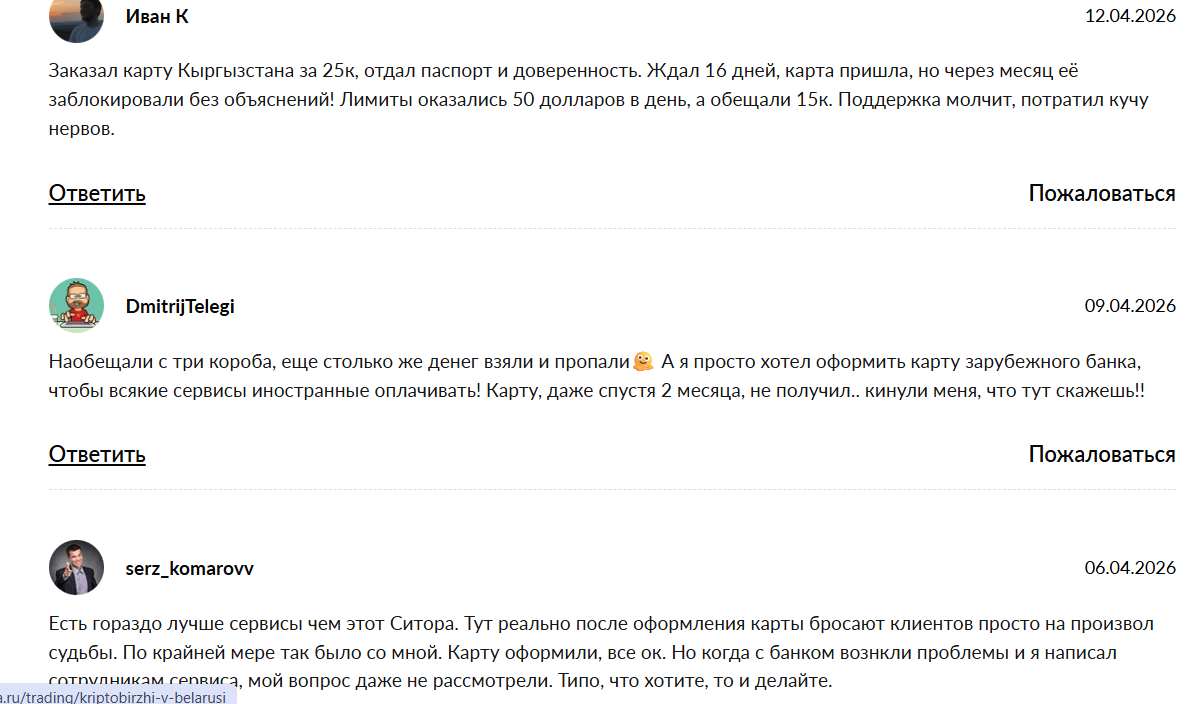The height and width of the screenshot is (704, 1197).
Task: Select the 06.04.2026 date label
Action: (x=1129, y=567)
